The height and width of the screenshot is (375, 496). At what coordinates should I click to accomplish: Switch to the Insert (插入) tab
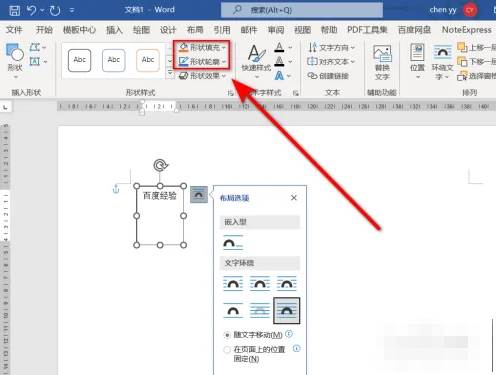tap(114, 30)
